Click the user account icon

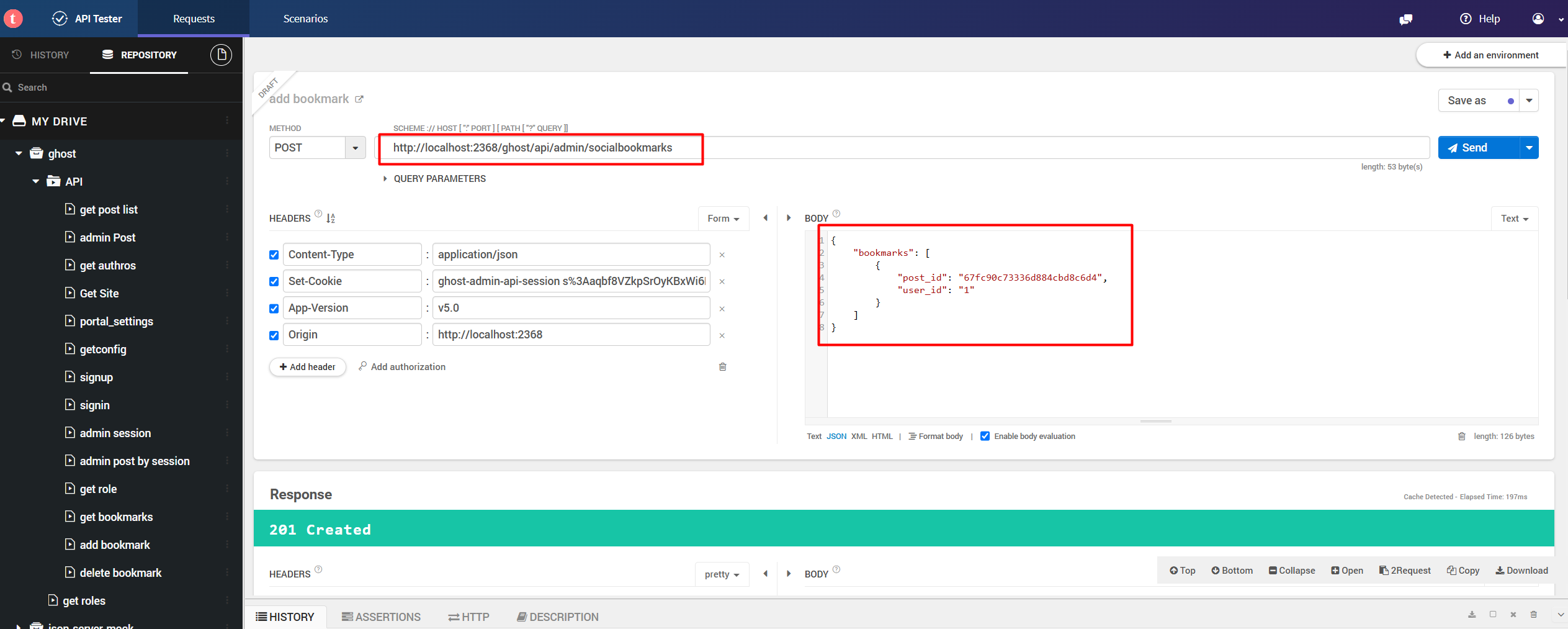[x=1538, y=19]
